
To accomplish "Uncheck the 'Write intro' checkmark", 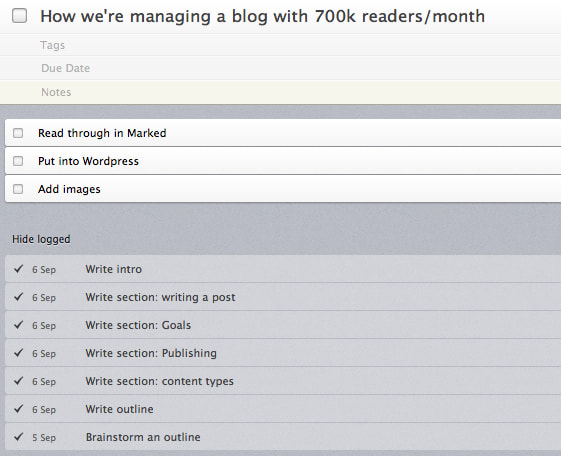I will (x=19, y=269).
